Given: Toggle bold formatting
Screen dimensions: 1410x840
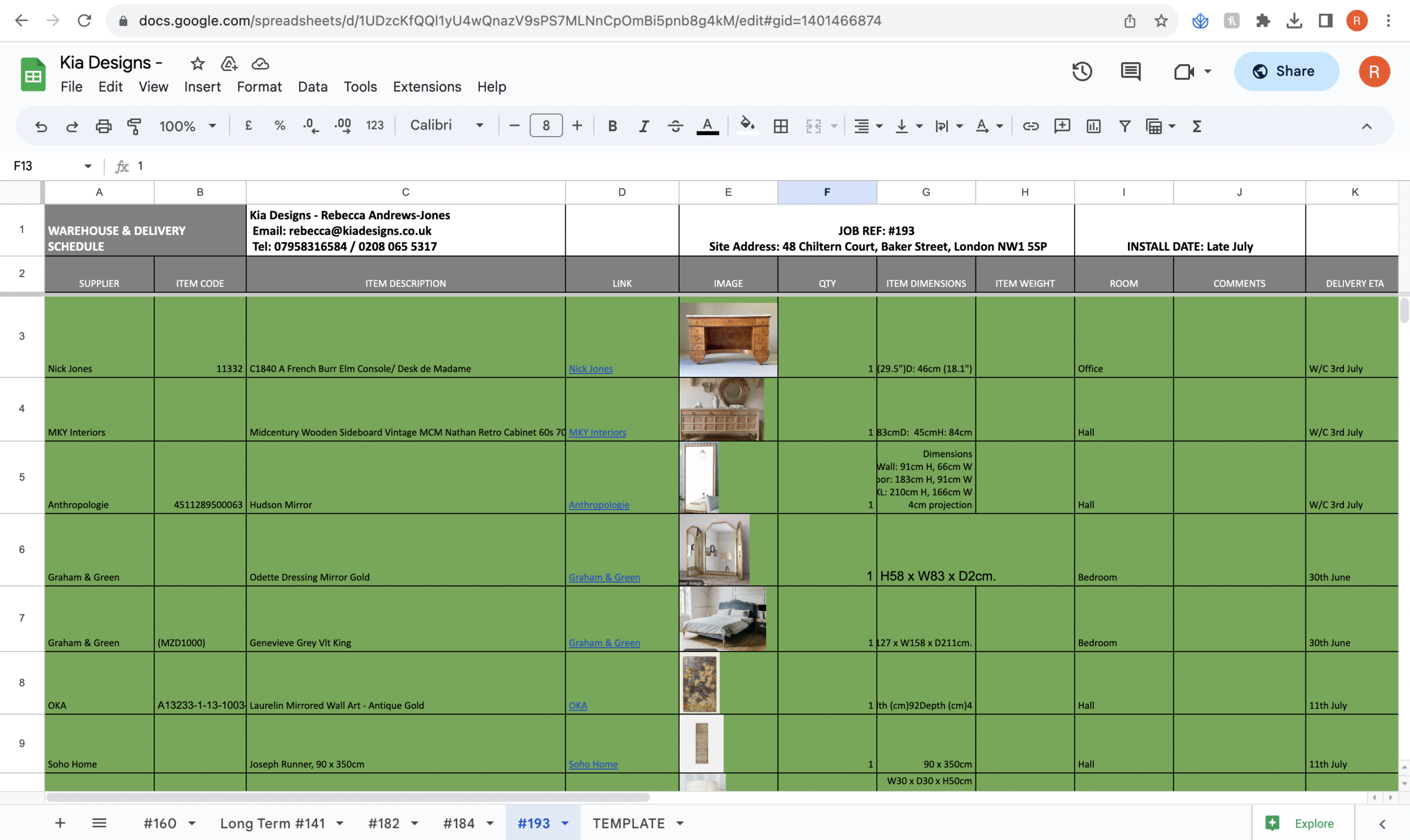Looking at the screenshot, I should [x=612, y=126].
